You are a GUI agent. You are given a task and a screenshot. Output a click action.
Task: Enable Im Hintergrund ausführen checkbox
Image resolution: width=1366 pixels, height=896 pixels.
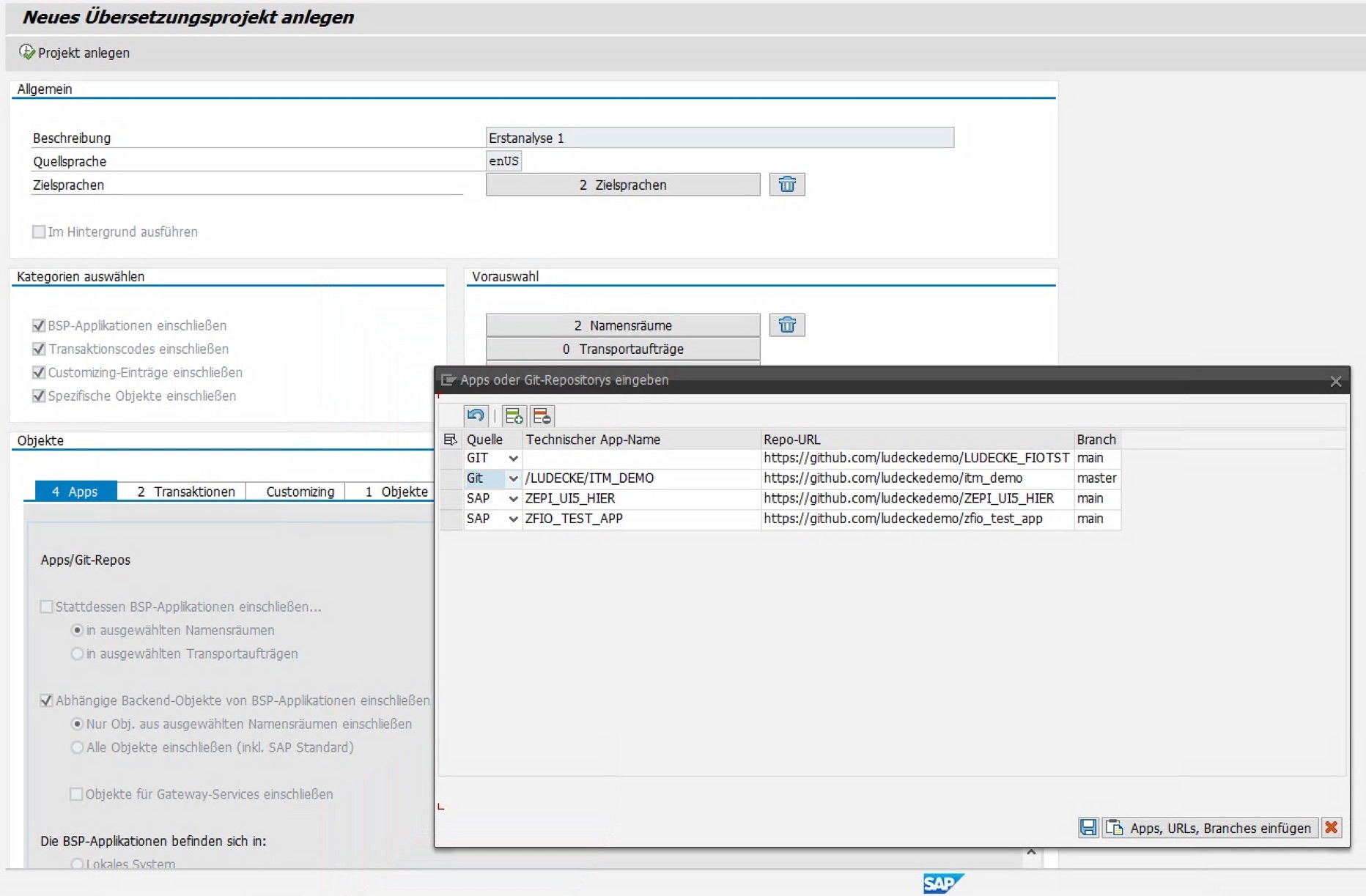pyautogui.click(x=39, y=232)
